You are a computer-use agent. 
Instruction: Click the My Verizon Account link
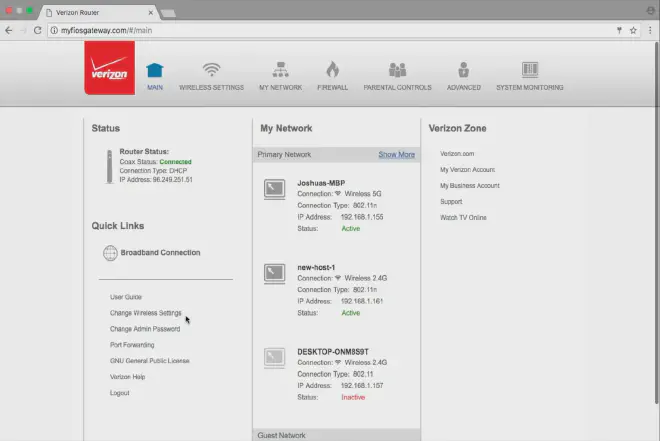[467, 170]
